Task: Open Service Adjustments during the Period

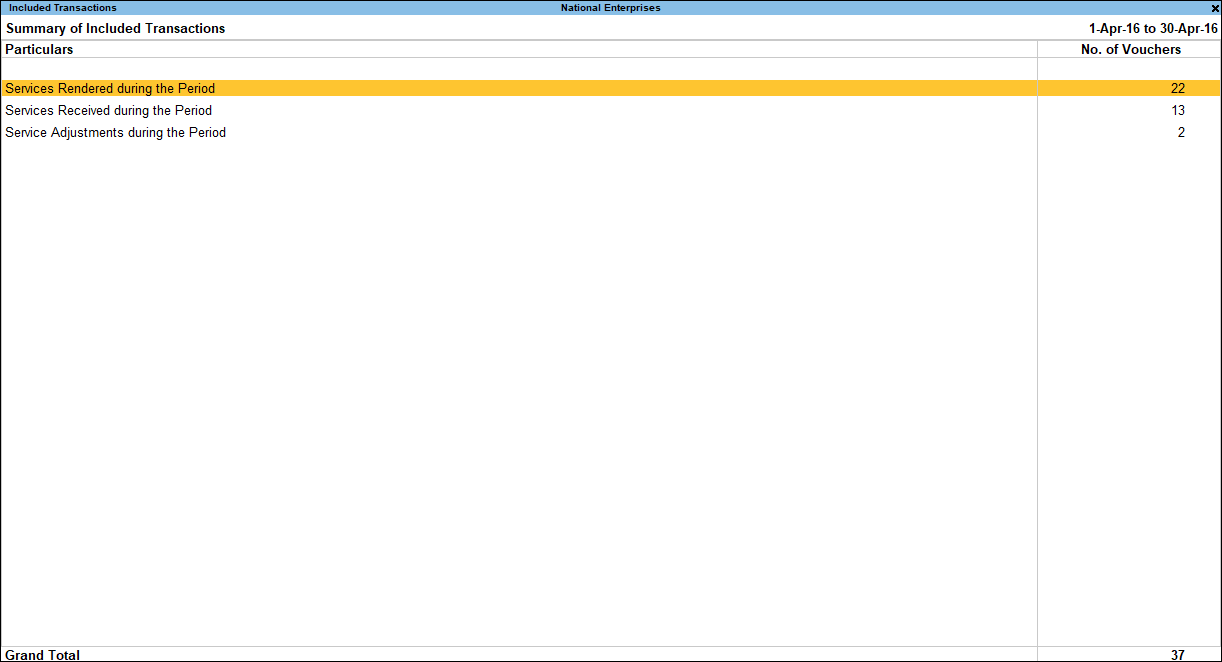Action: click(116, 132)
